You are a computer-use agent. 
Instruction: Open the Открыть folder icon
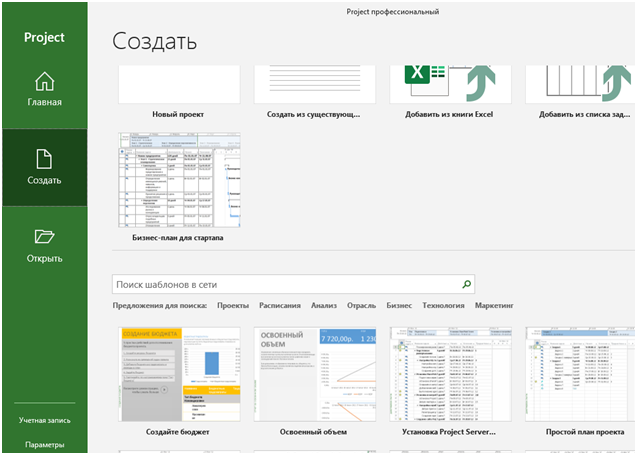tap(44, 236)
